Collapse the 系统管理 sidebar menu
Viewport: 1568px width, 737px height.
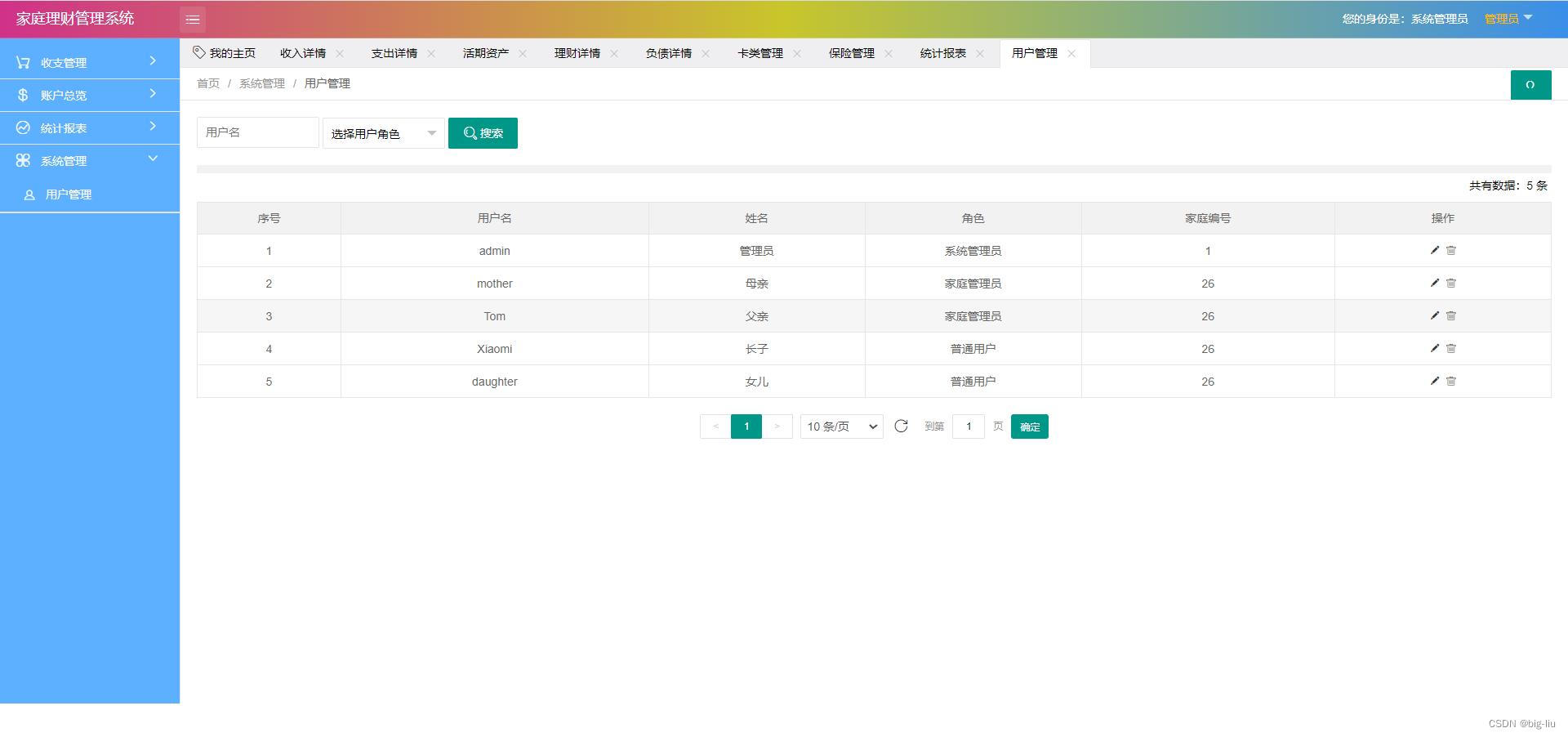click(90, 160)
